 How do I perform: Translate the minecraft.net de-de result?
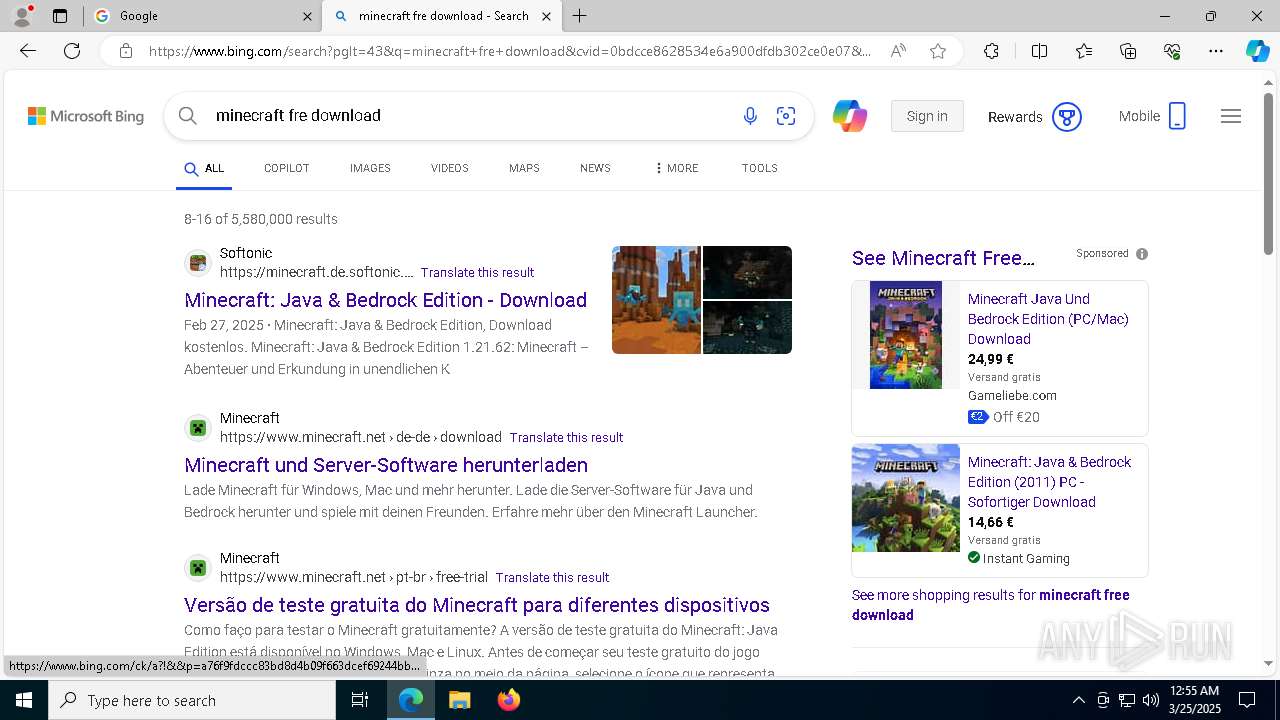[566, 438]
